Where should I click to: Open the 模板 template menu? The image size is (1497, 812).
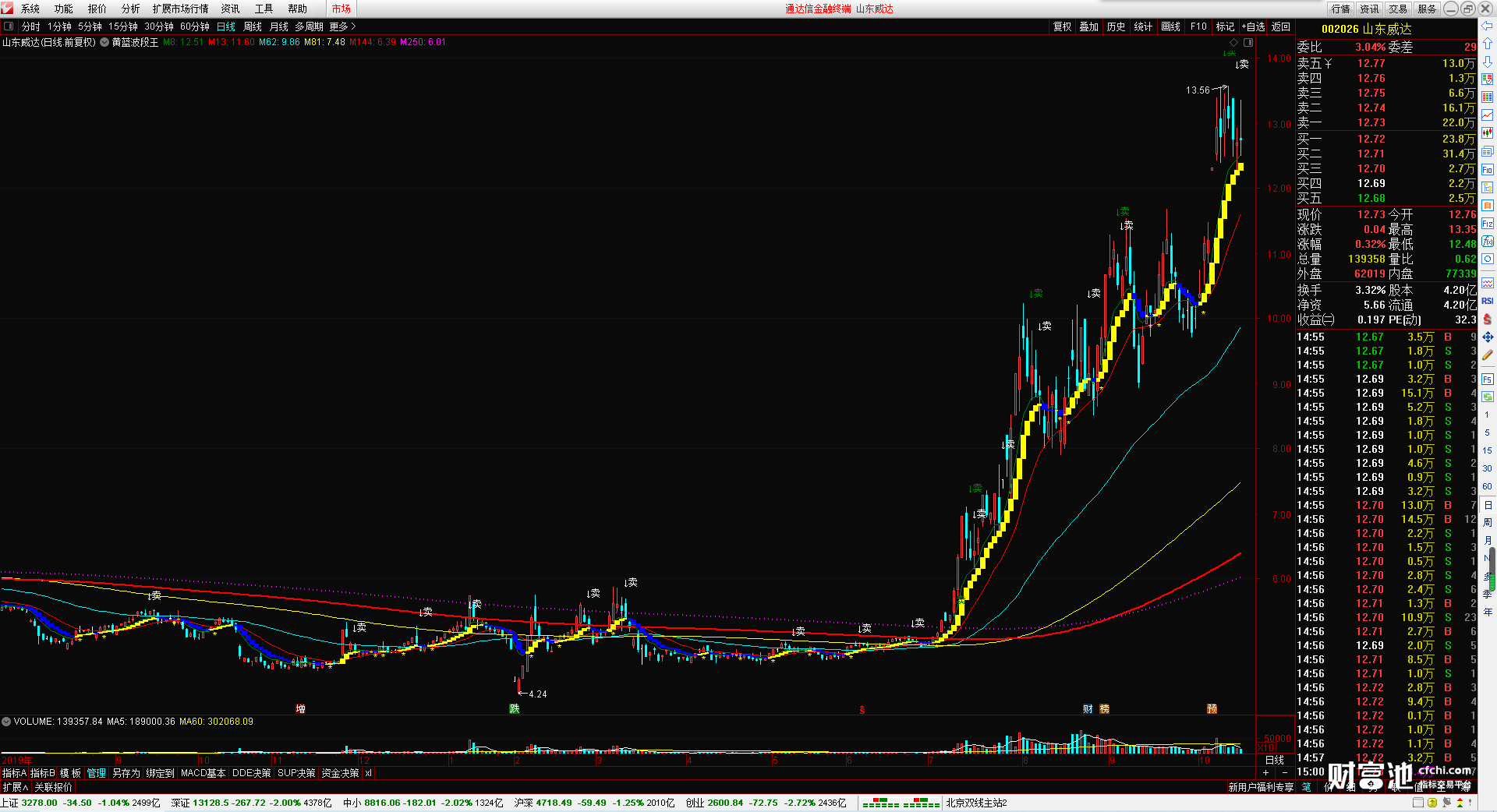tap(70, 773)
